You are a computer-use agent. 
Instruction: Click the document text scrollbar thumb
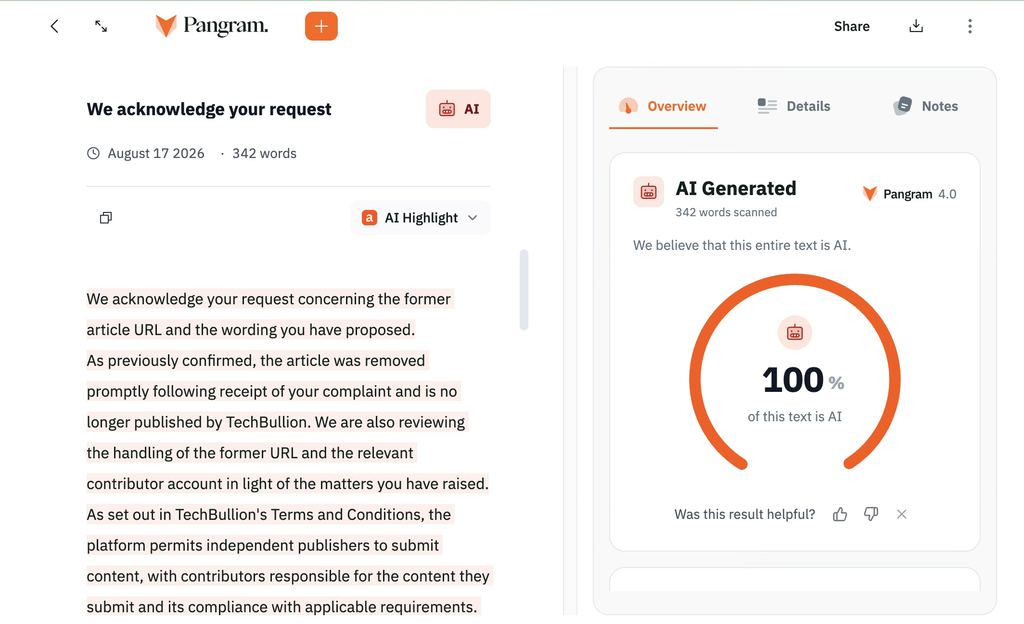click(x=524, y=290)
